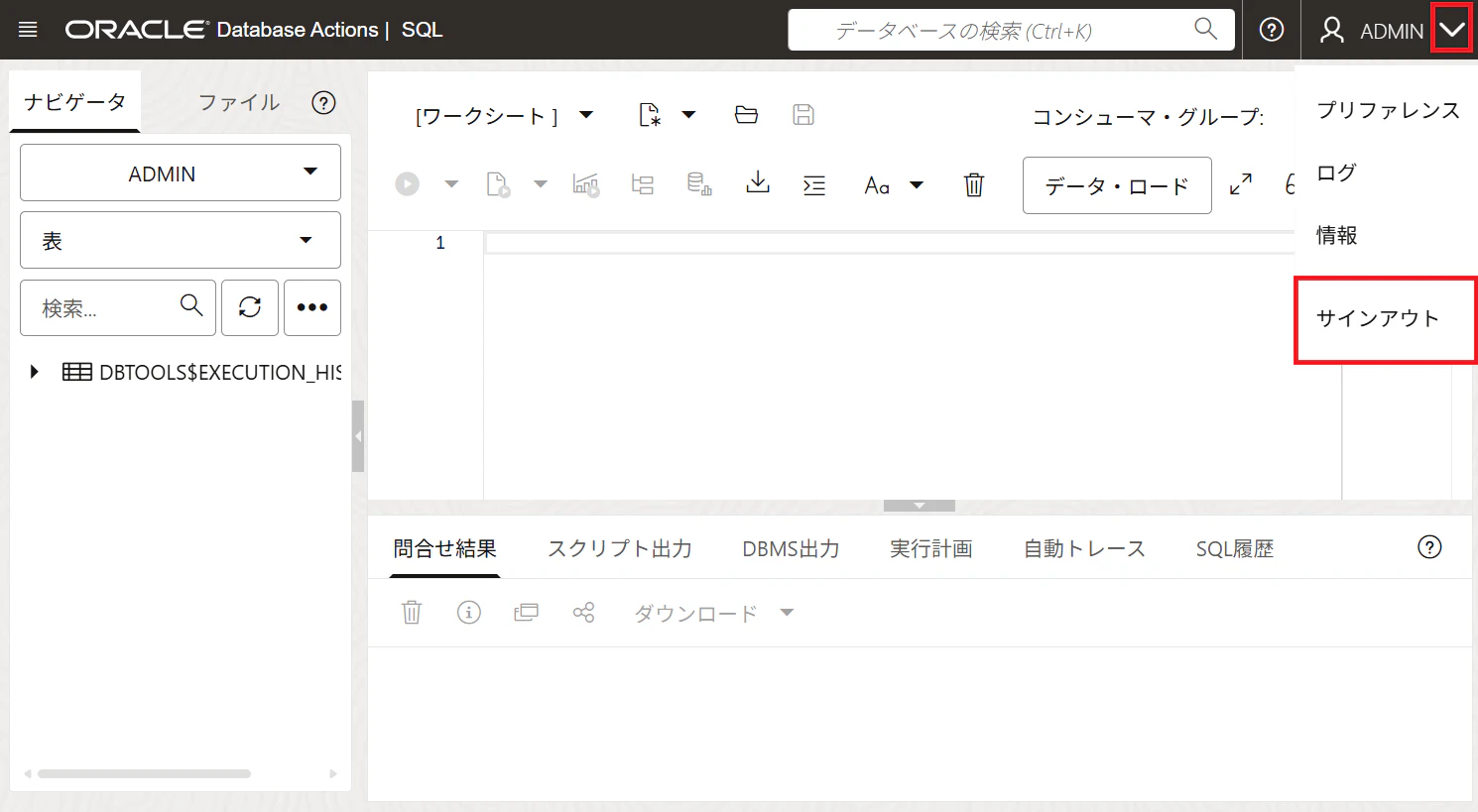Click the format indent icon
The width and height of the screenshot is (1478, 812).
(x=814, y=185)
